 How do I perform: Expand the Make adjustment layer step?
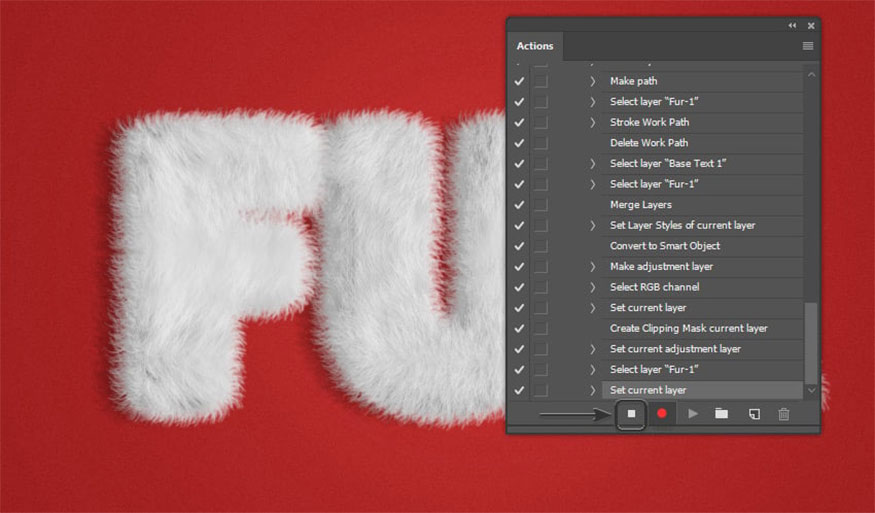point(592,267)
